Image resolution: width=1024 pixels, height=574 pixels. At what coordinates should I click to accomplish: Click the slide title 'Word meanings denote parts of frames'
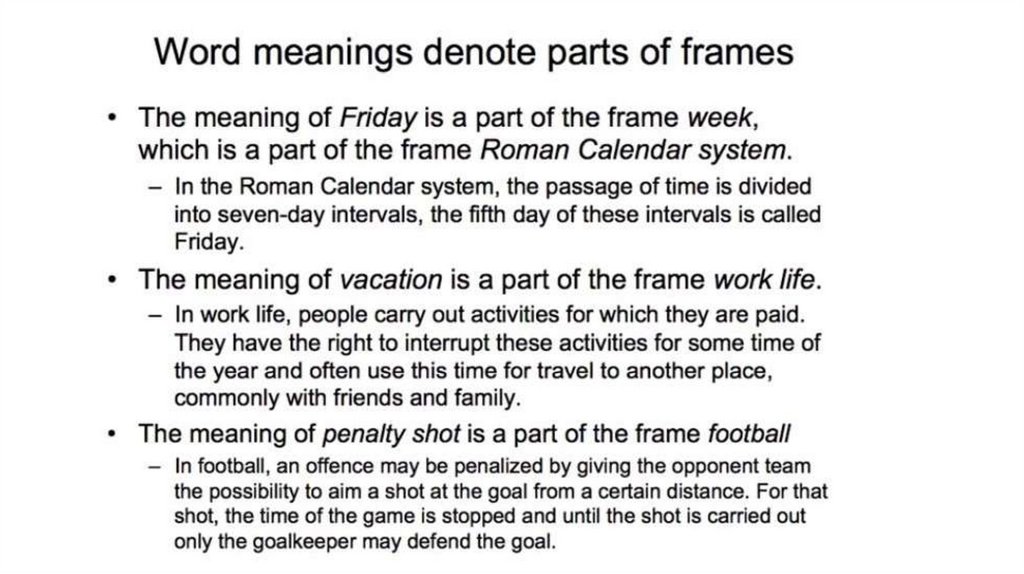tap(474, 51)
